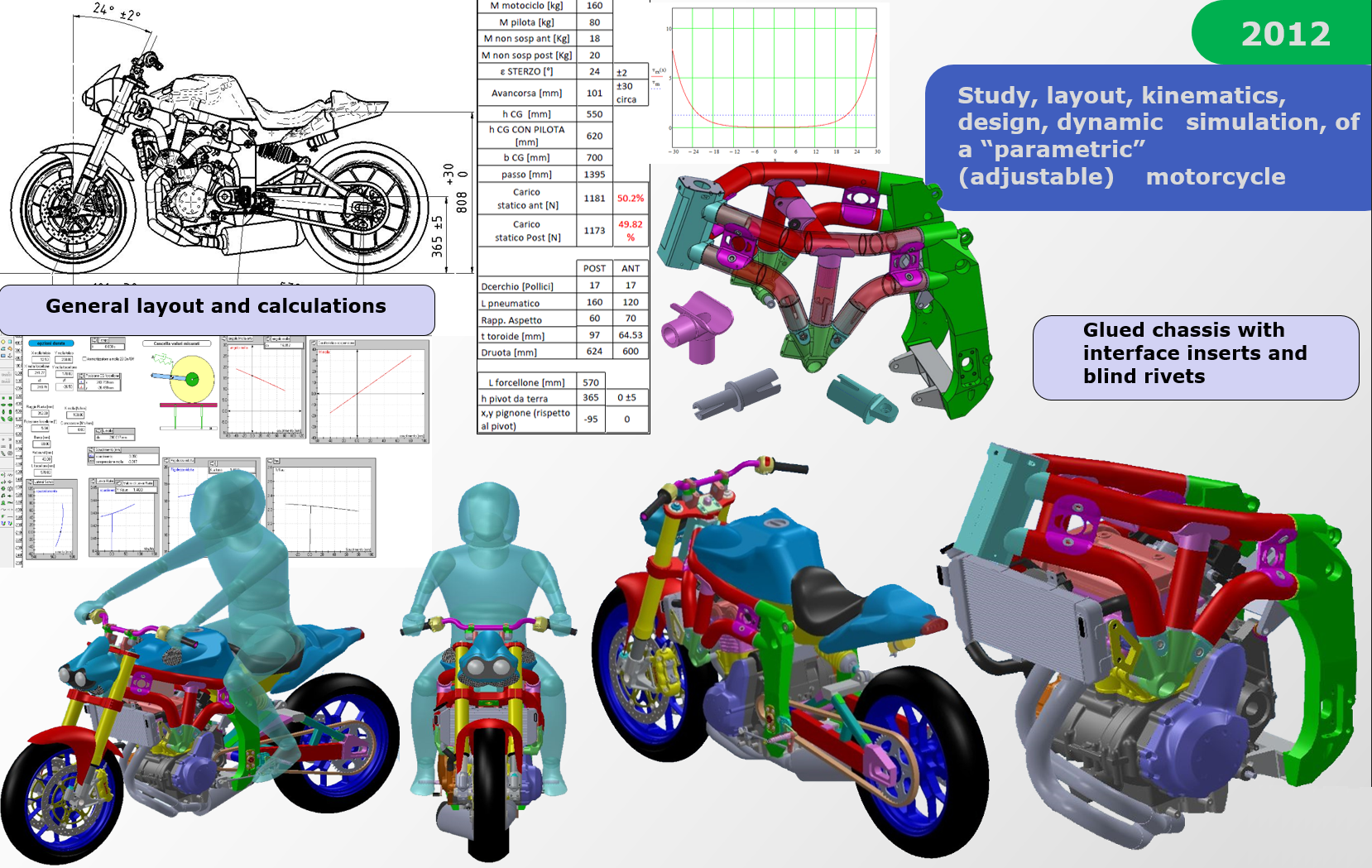Click the value 101 for Avancorsa
The width and height of the screenshot is (1372, 868).
tap(594, 94)
